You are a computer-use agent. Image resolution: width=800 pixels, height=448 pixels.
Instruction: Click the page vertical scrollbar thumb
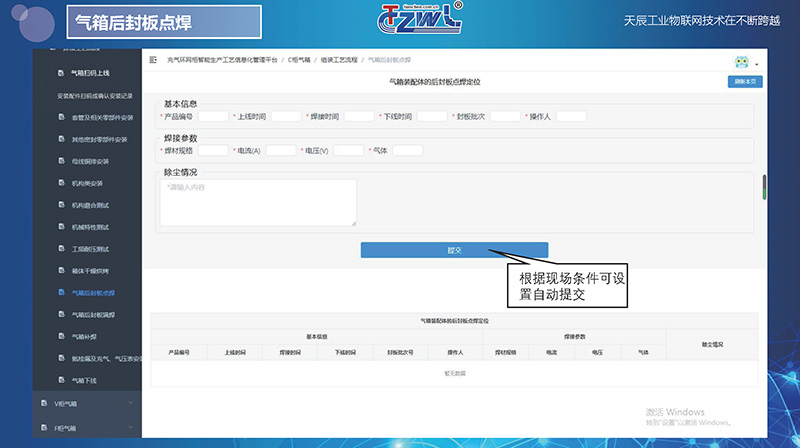[764, 187]
